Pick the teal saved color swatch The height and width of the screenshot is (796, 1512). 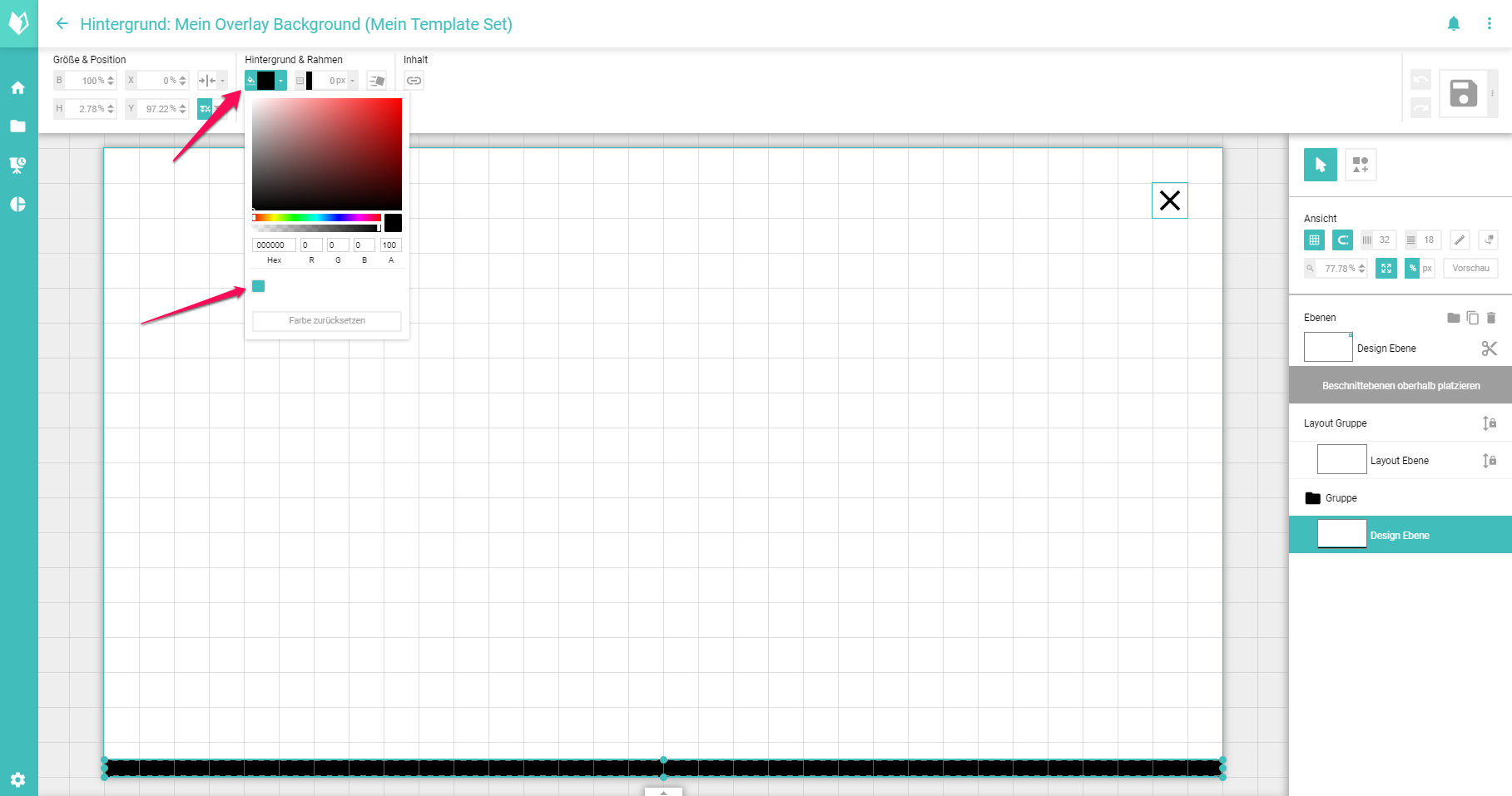coord(259,287)
